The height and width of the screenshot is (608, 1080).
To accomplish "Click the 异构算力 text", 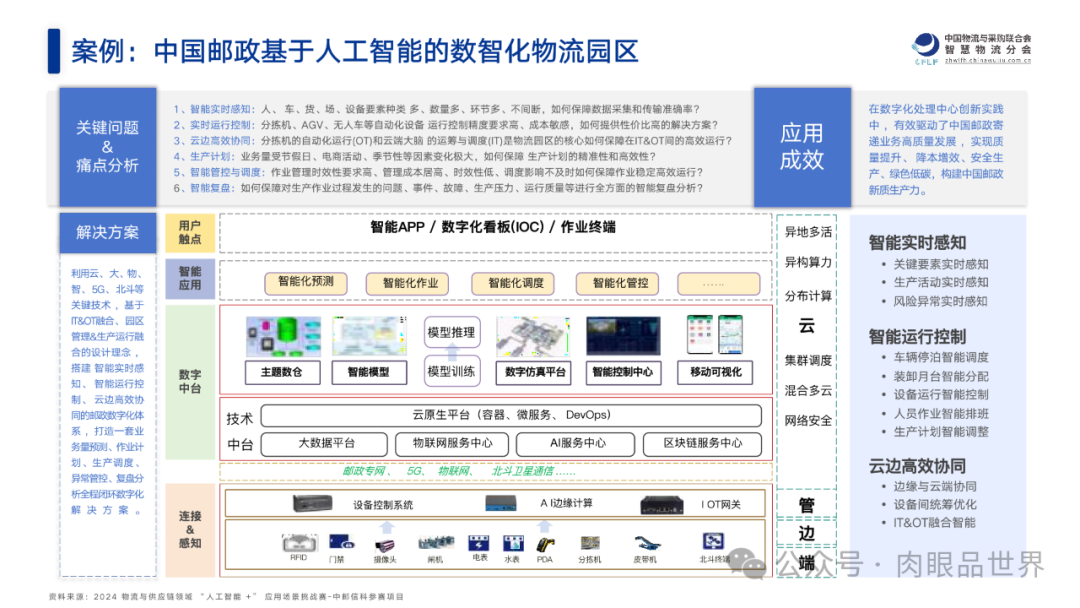I will tap(808, 262).
